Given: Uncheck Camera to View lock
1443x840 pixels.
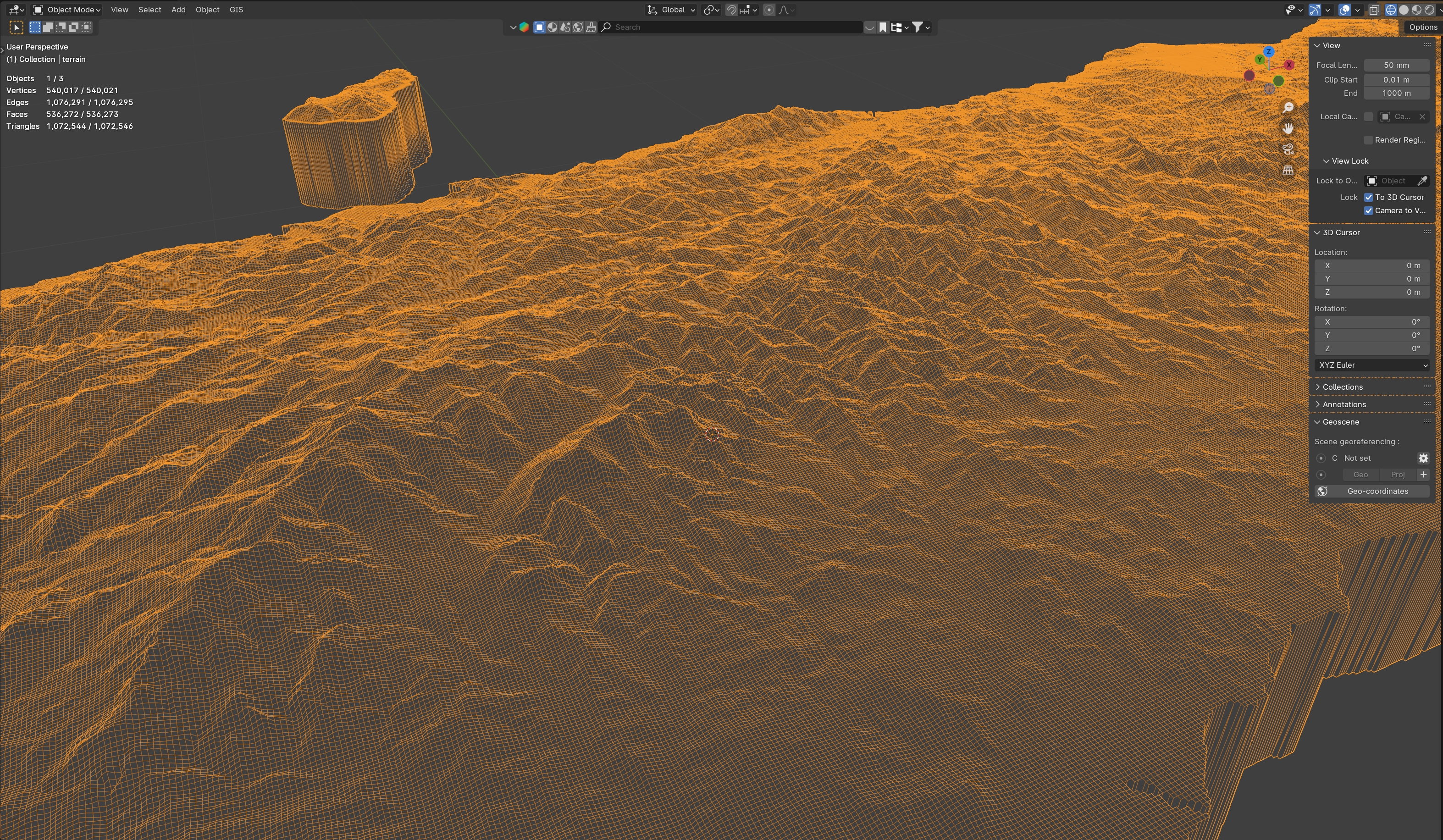Looking at the screenshot, I should (x=1369, y=211).
